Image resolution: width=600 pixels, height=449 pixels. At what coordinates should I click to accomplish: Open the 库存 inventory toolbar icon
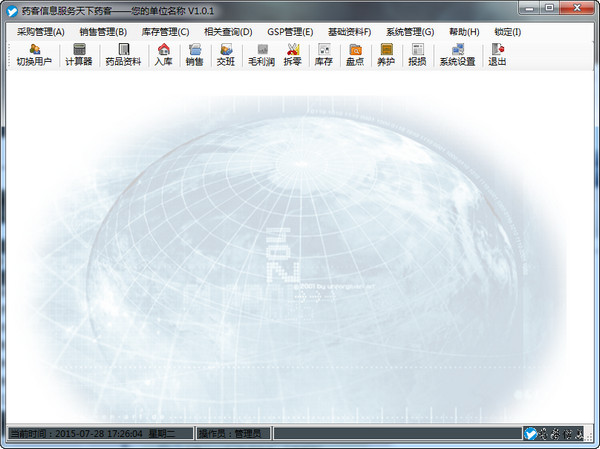point(323,55)
